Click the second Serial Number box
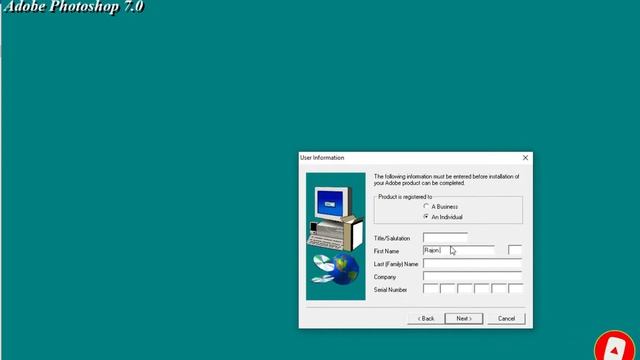Image resolution: width=640 pixels, height=360 pixels. pyautogui.click(x=448, y=289)
